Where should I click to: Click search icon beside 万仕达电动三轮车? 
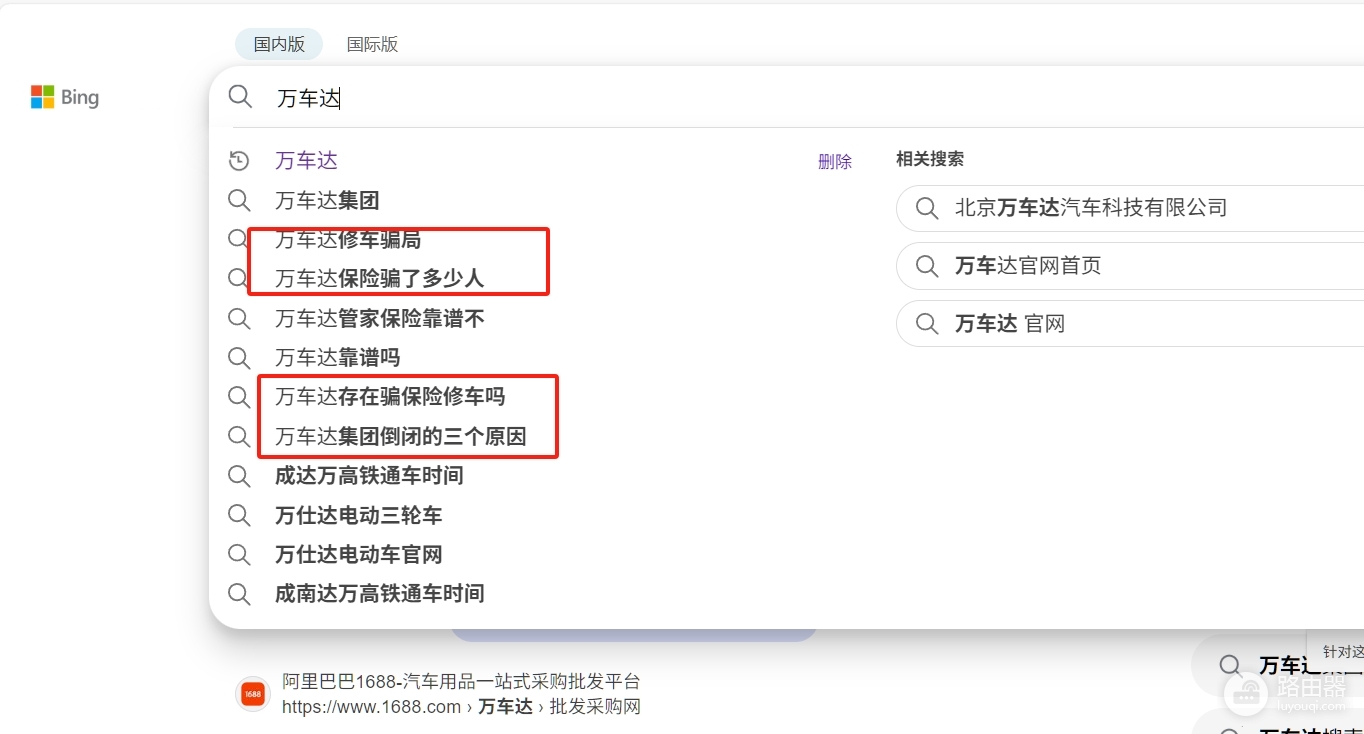click(x=239, y=516)
